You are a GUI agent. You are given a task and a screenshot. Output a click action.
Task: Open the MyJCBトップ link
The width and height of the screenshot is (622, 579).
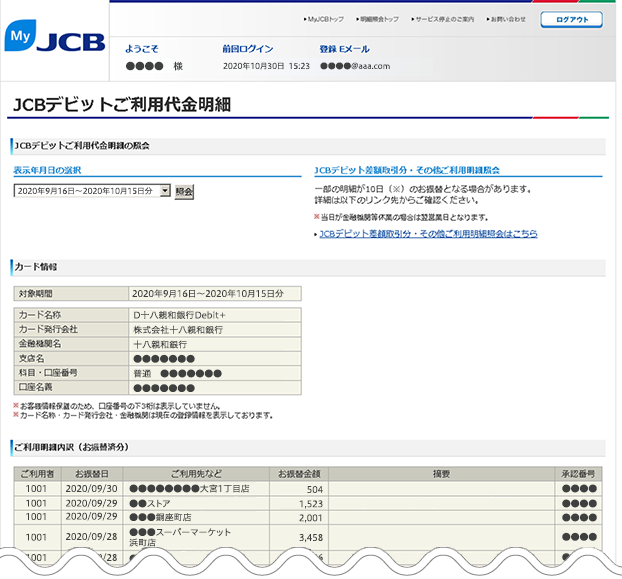pyautogui.click(x=324, y=19)
